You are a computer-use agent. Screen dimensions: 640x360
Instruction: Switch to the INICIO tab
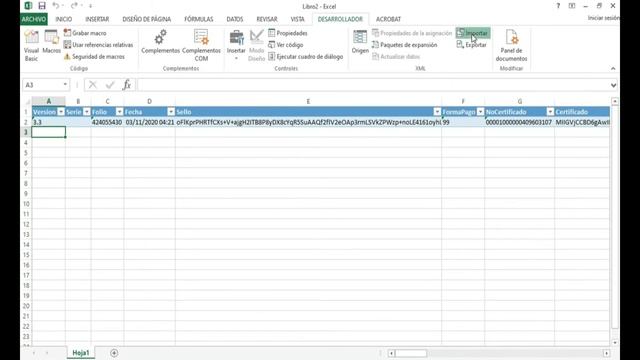pyautogui.click(x=64, y=19)
